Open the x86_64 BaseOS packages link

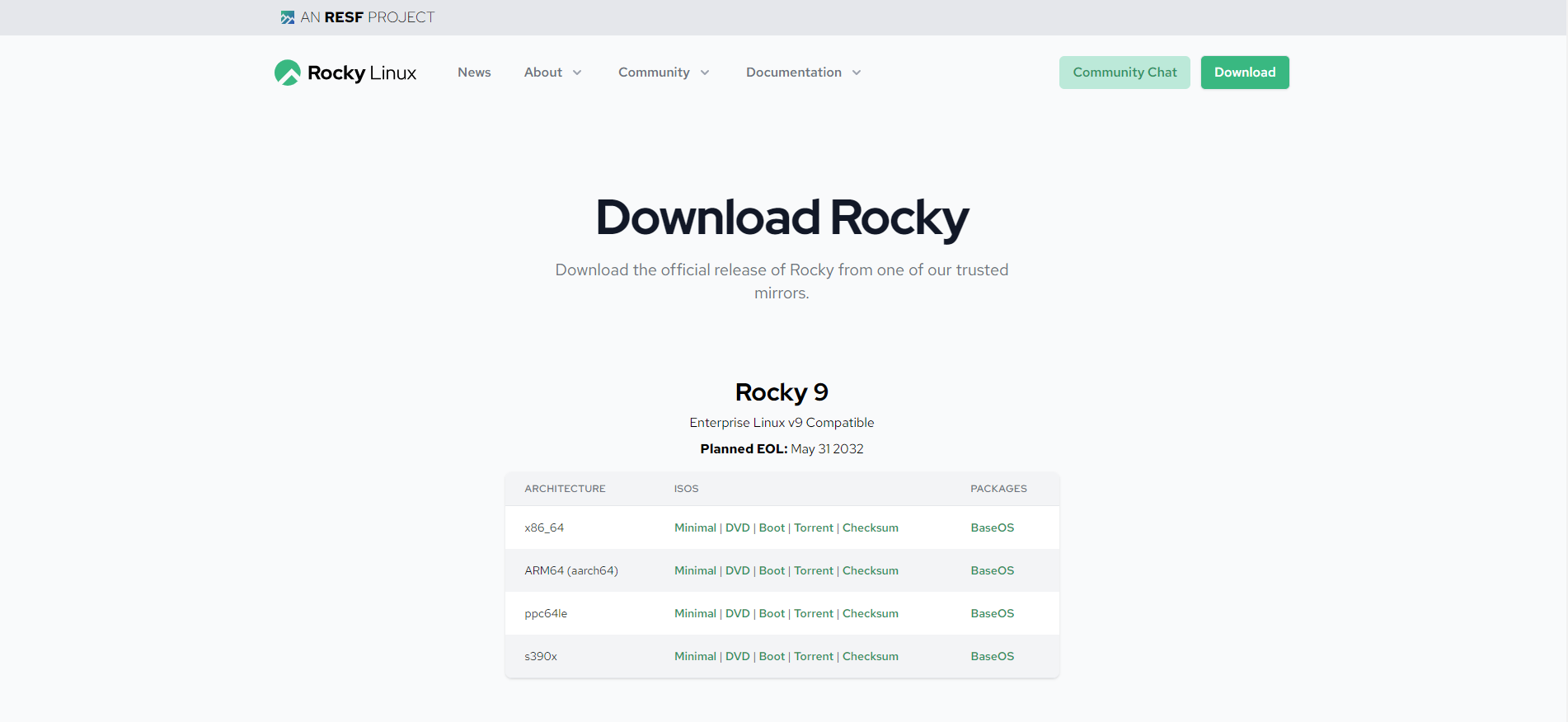[x=992, y=527]
